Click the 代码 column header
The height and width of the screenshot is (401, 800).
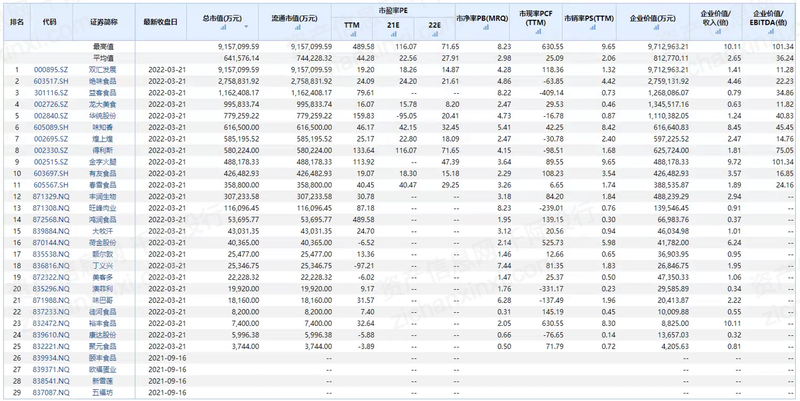[x=49, y=22]
